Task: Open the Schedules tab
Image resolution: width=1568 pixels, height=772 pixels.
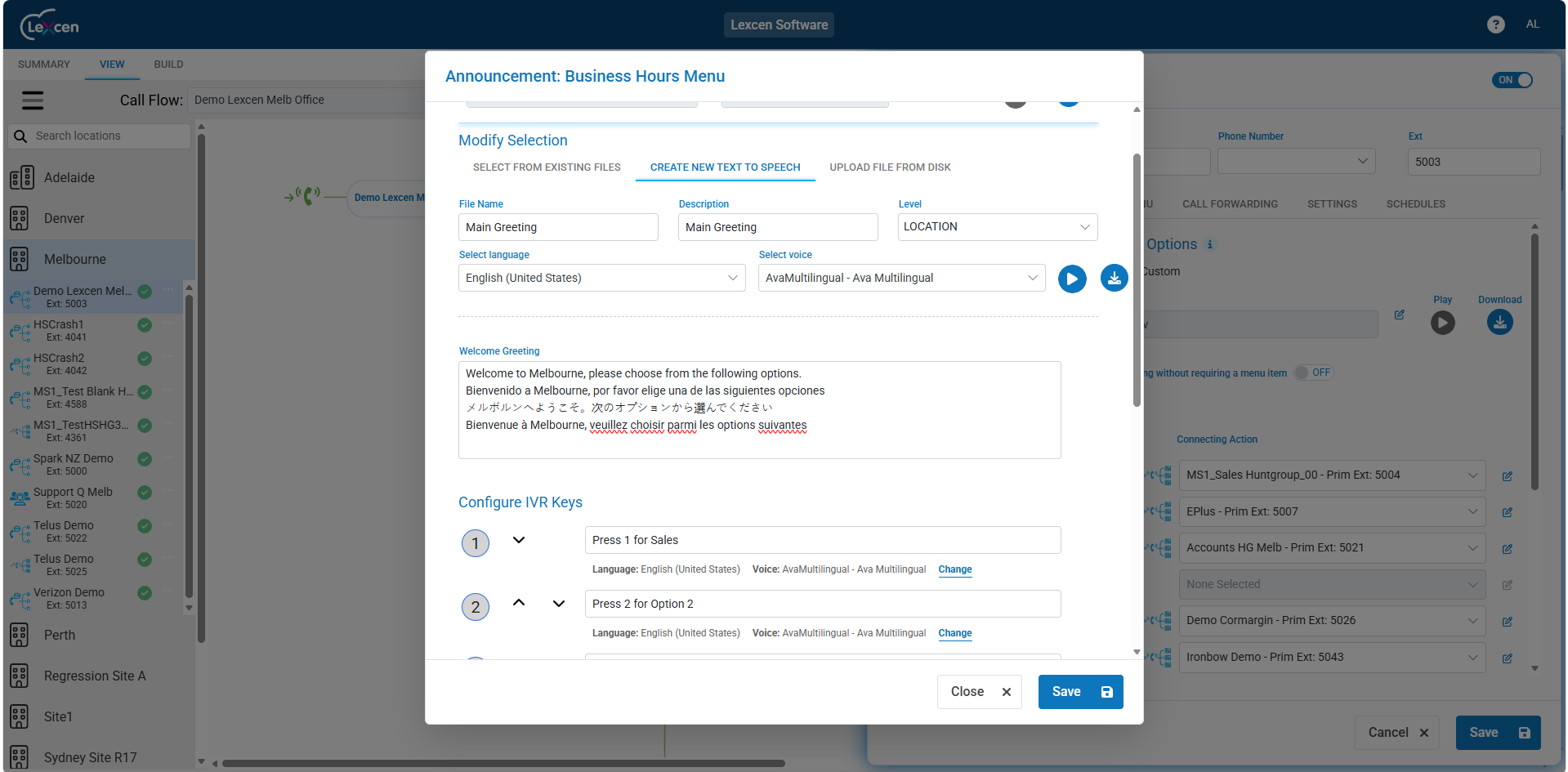Action: click(1415, 204)
